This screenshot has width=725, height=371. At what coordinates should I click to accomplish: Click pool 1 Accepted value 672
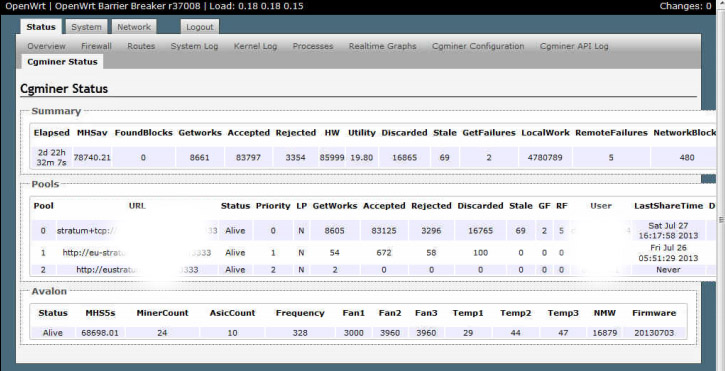384,253
